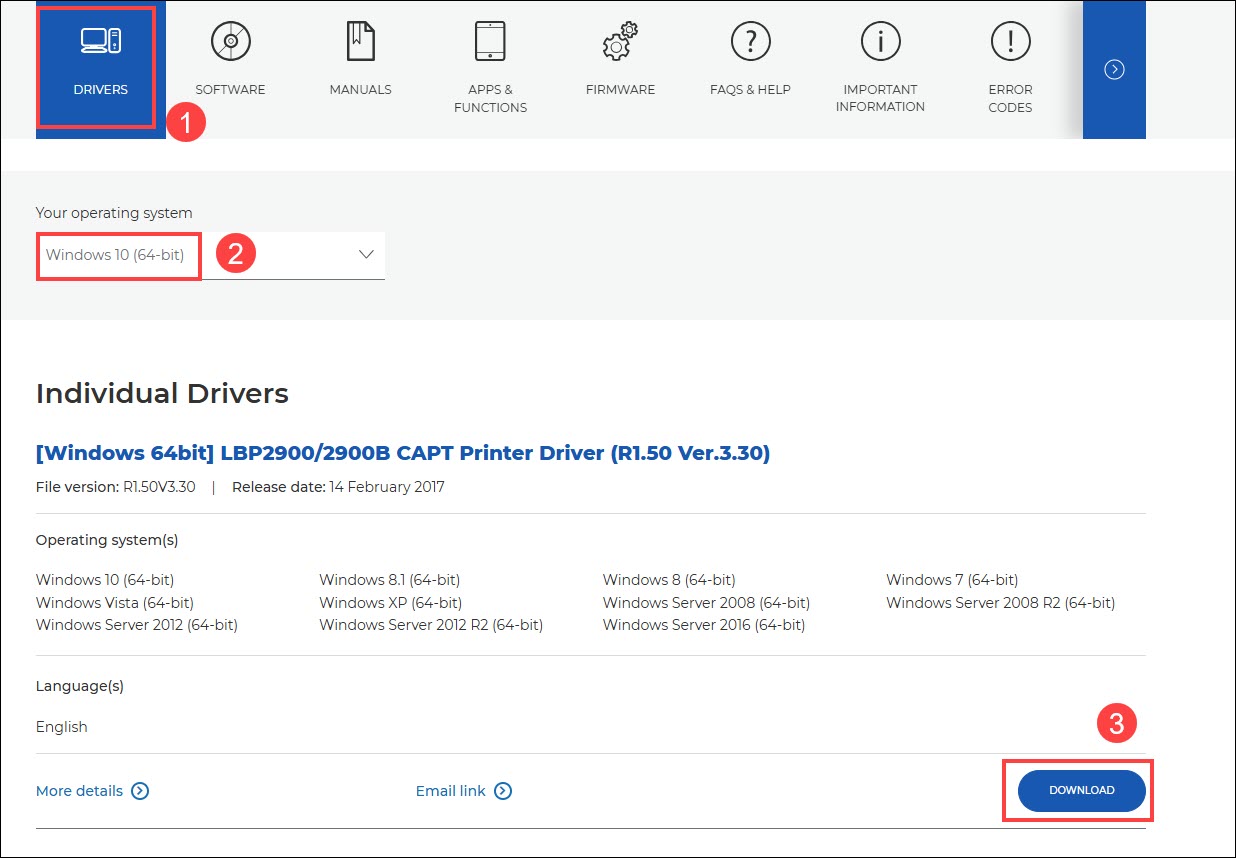Click the 'Your operating system' label
Screen dimensions: 1236x858
114,213
